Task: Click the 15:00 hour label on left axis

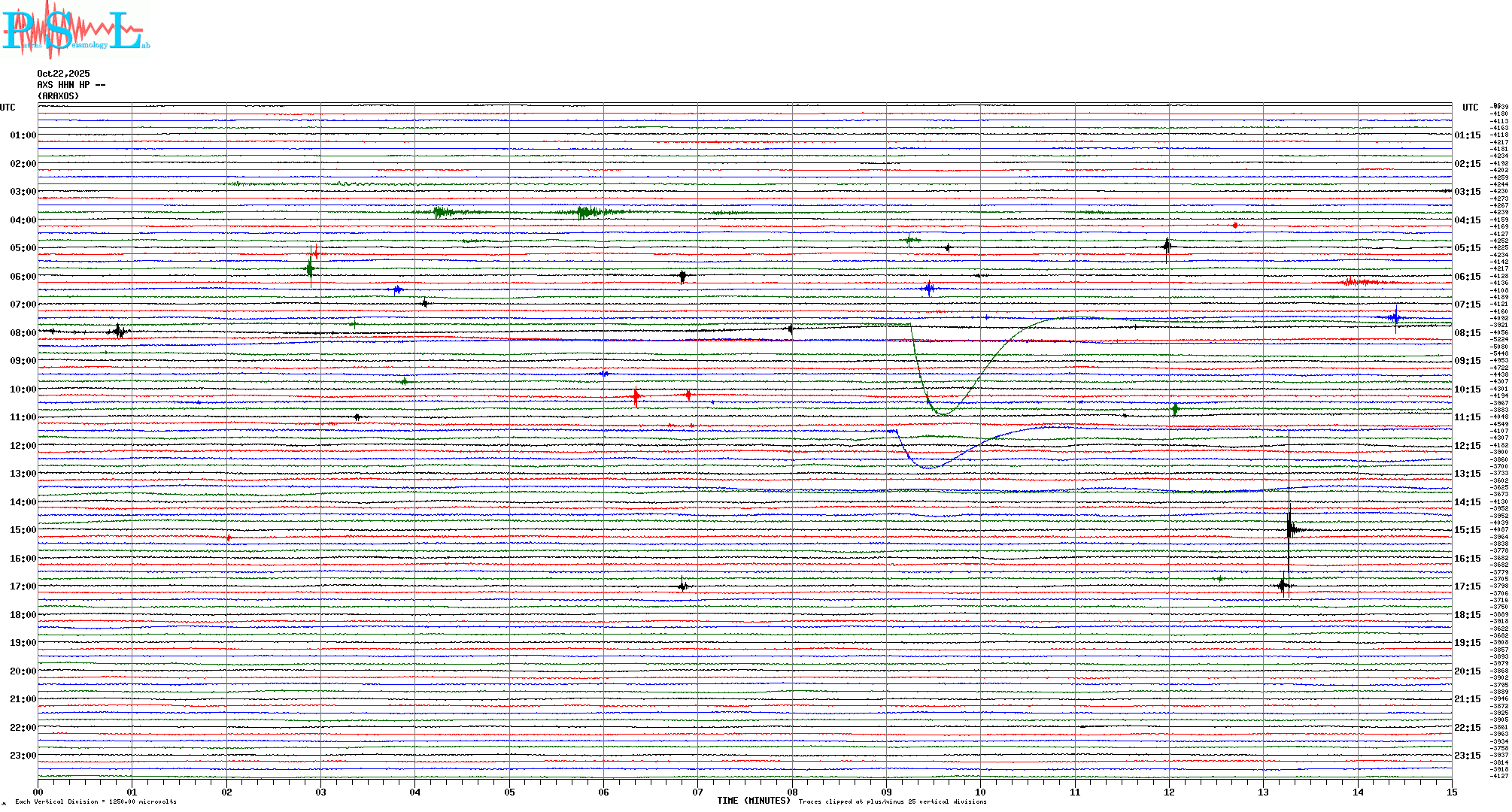Action: (x=23, y=530)
